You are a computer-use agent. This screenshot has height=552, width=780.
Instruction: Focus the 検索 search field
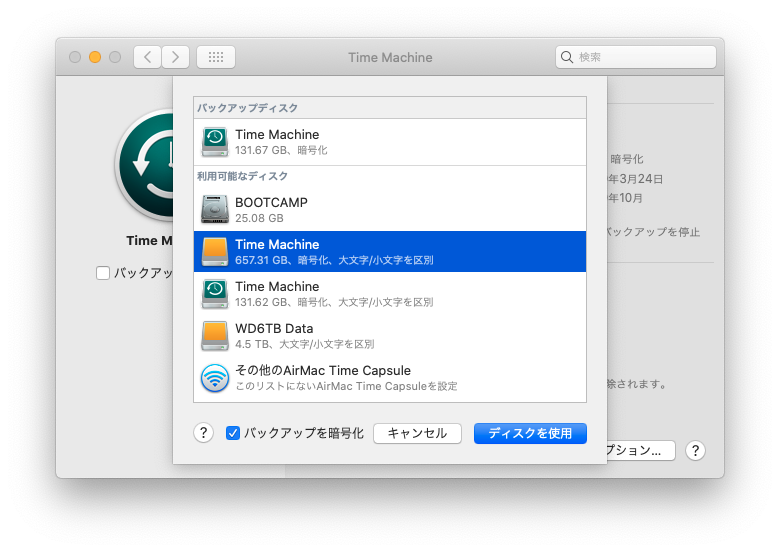click(636, 57)
